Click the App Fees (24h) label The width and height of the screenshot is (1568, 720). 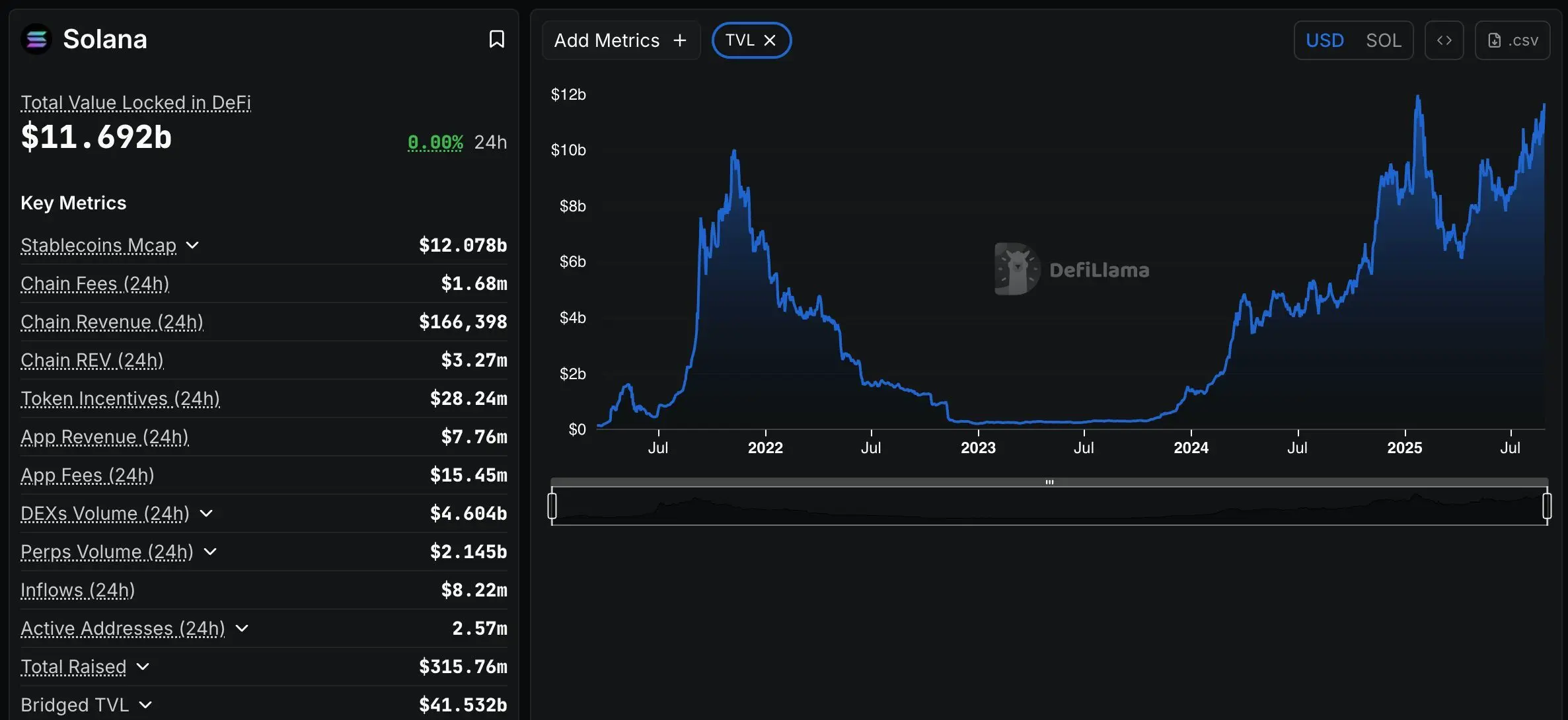tap(87, 475)
